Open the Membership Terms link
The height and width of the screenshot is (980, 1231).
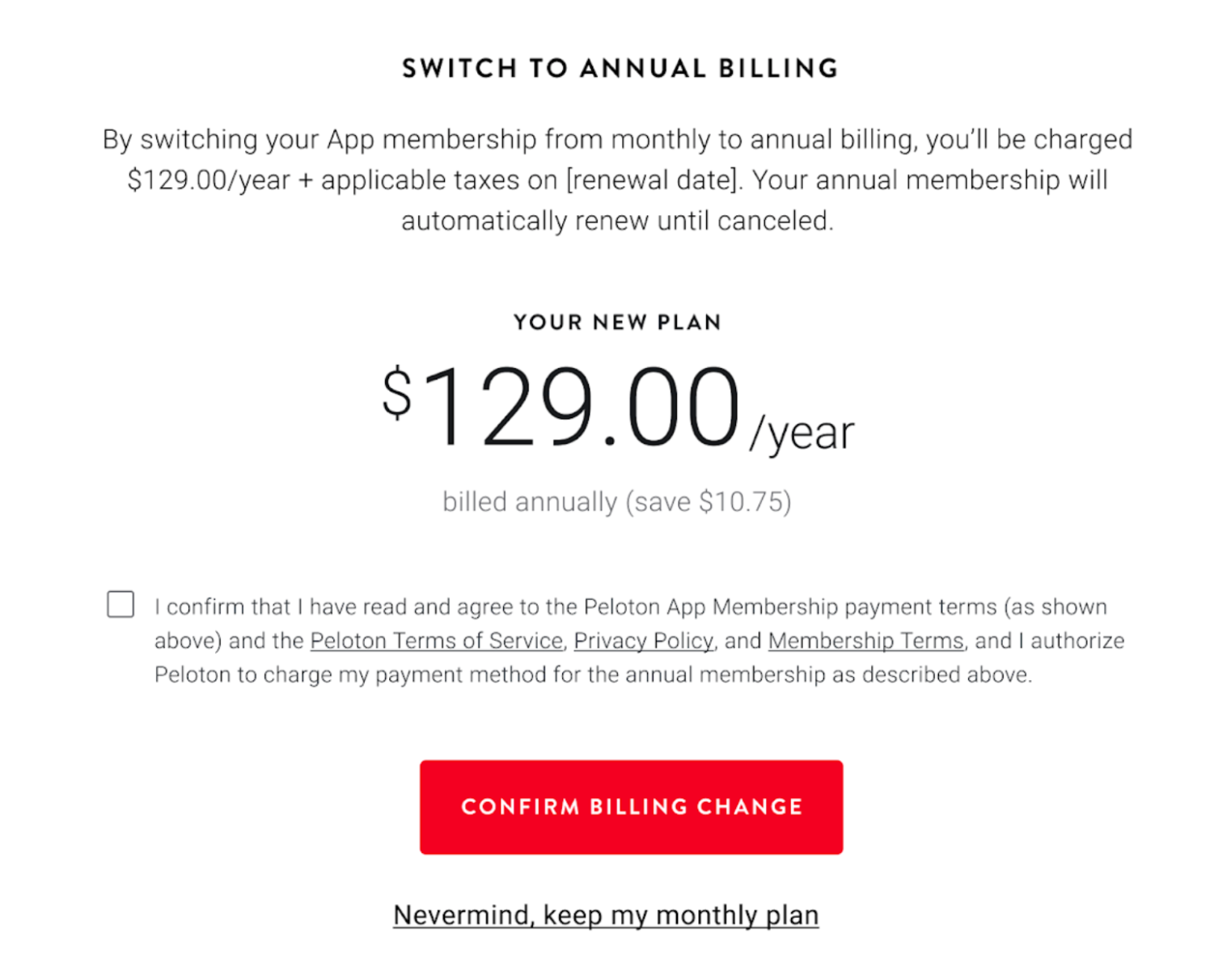(865, 641)
